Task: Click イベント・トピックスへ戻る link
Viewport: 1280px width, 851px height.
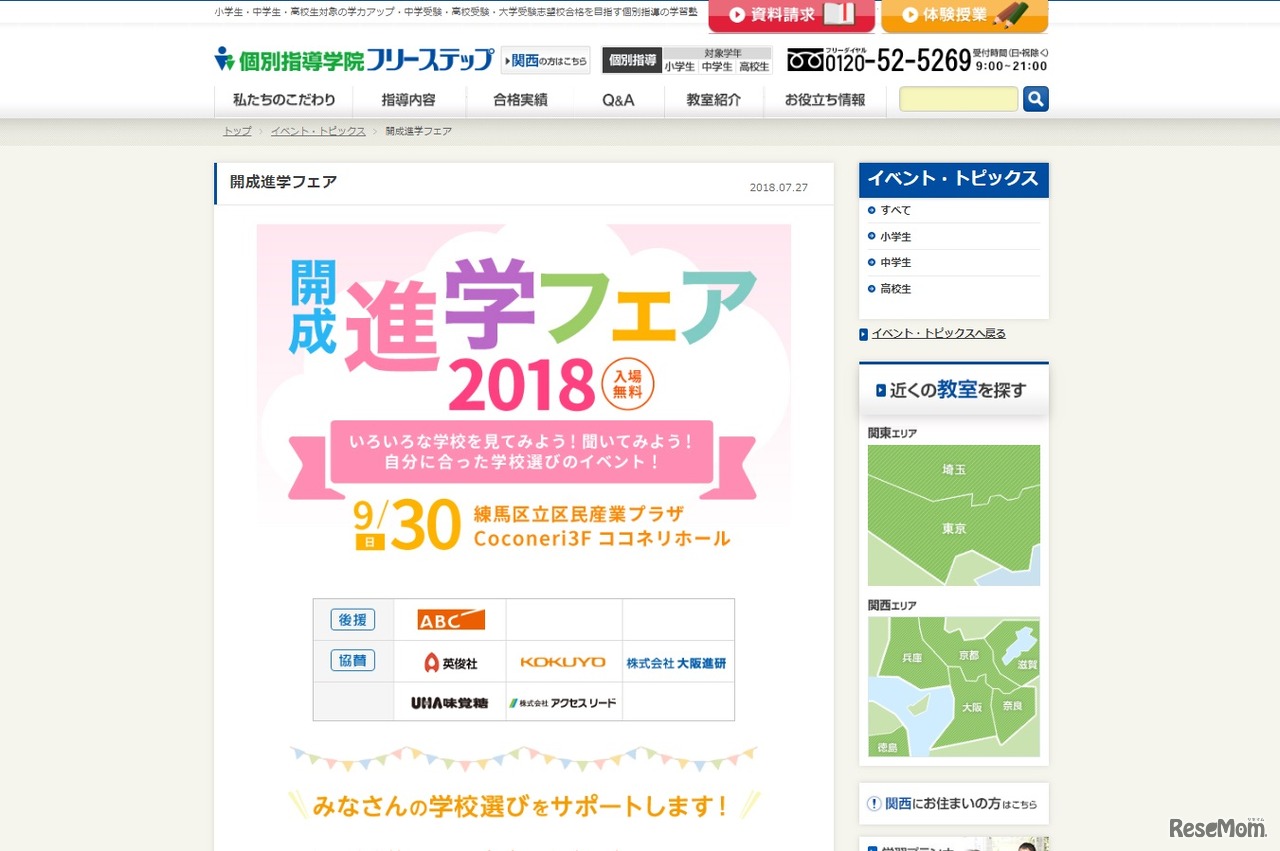Action: pos(938,334)
